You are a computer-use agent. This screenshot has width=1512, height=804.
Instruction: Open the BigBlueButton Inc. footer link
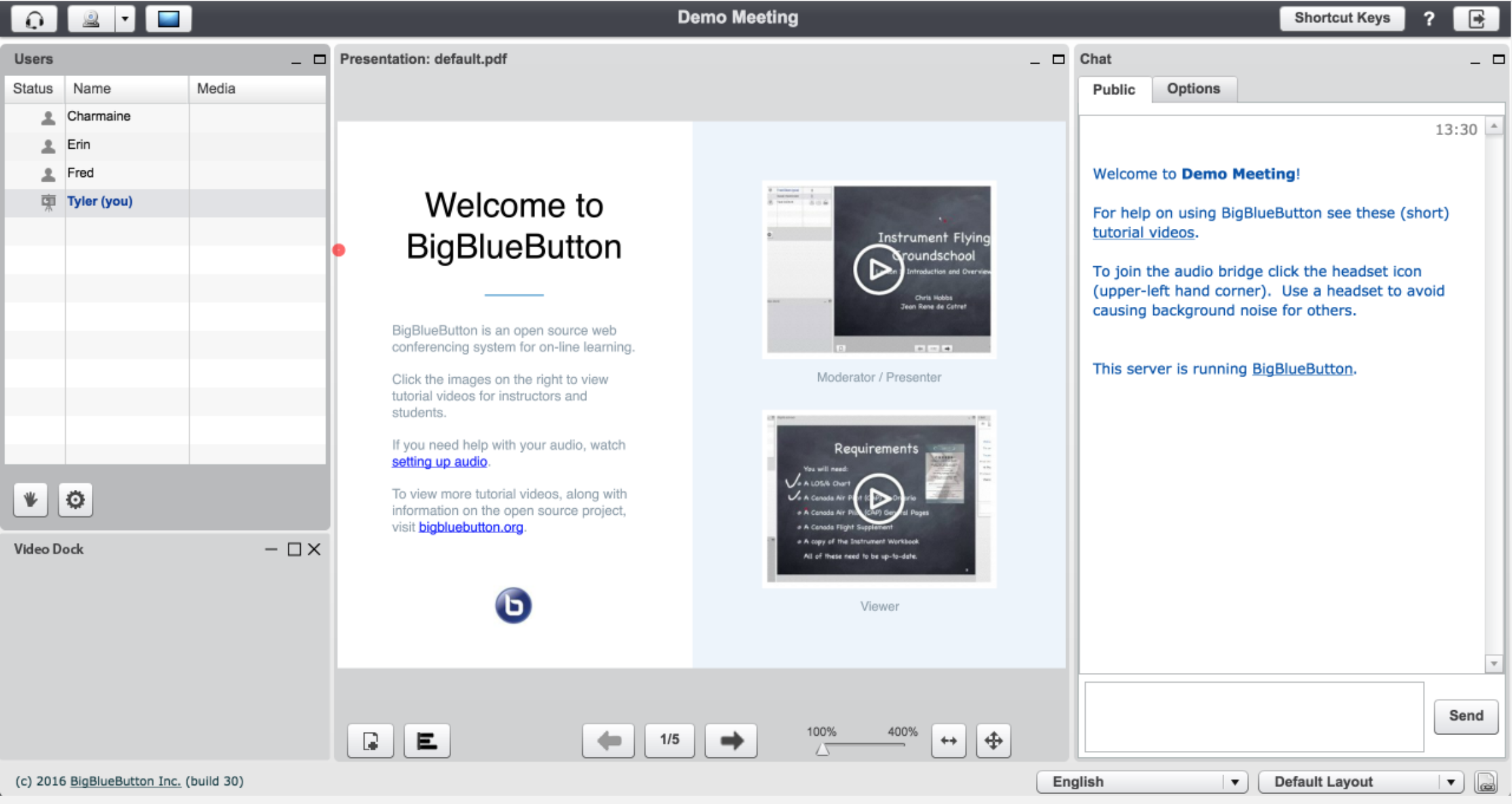click(x=125, y=781)
